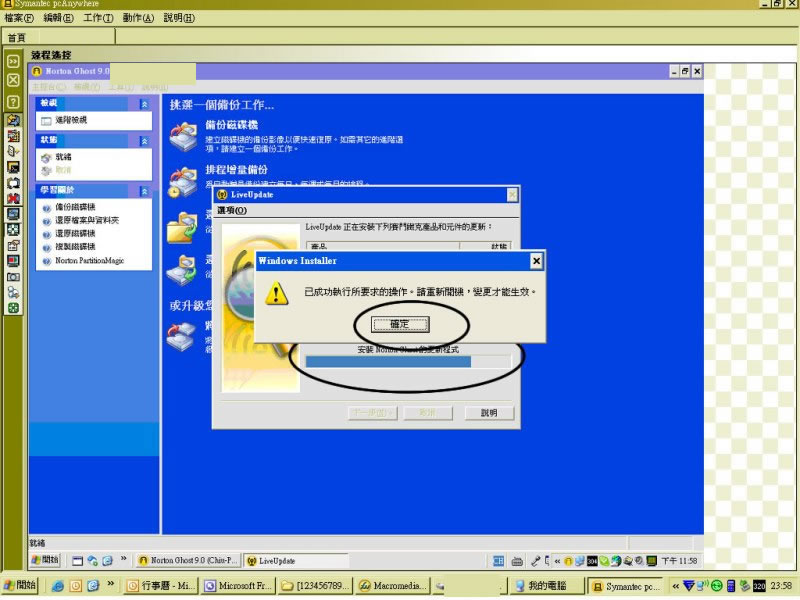Image resolution: width=800 pixels, height=600 pixels.
Task: Show hidden icons in the remote system tray
Action: [557, 561]
